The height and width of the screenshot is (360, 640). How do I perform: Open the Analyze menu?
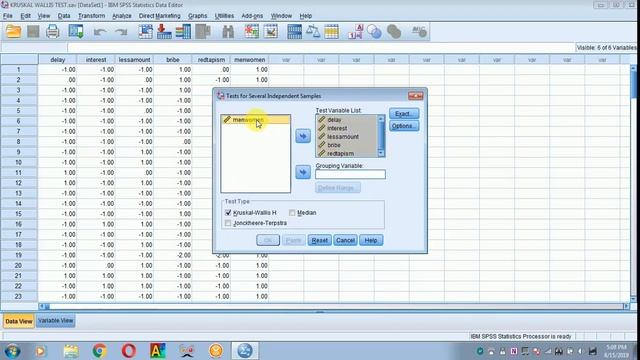click(x=122, y=16)
